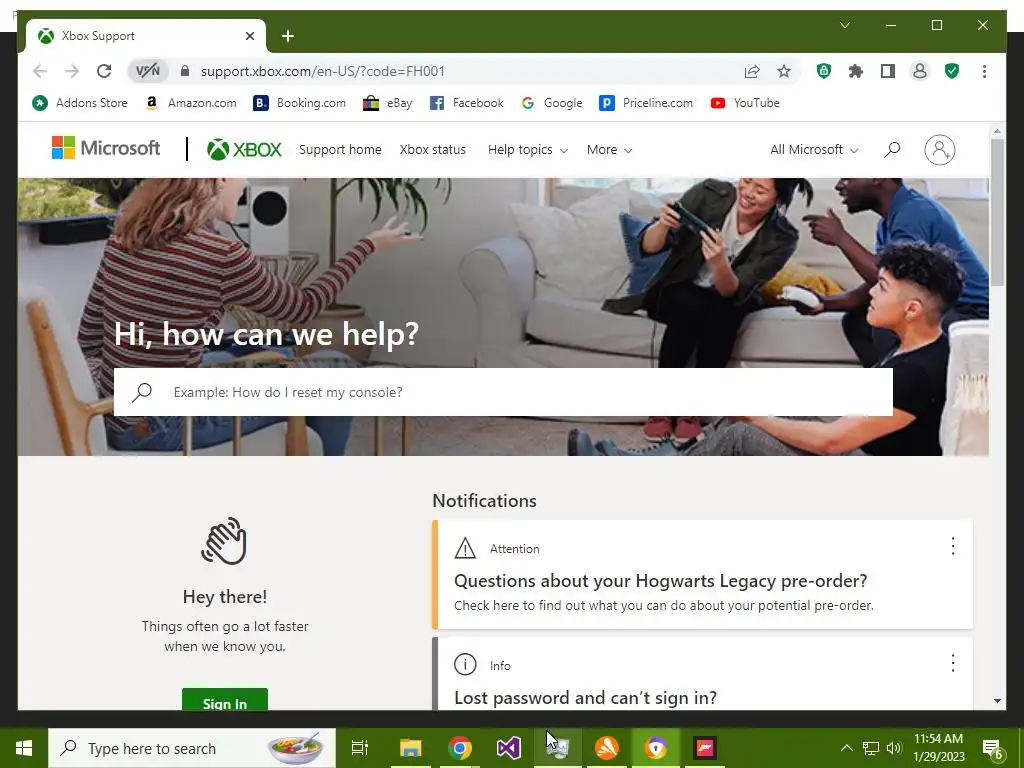This screenshot has height=768, width=1024.
Task: Open Facebook bookmark
Action: 466,103
